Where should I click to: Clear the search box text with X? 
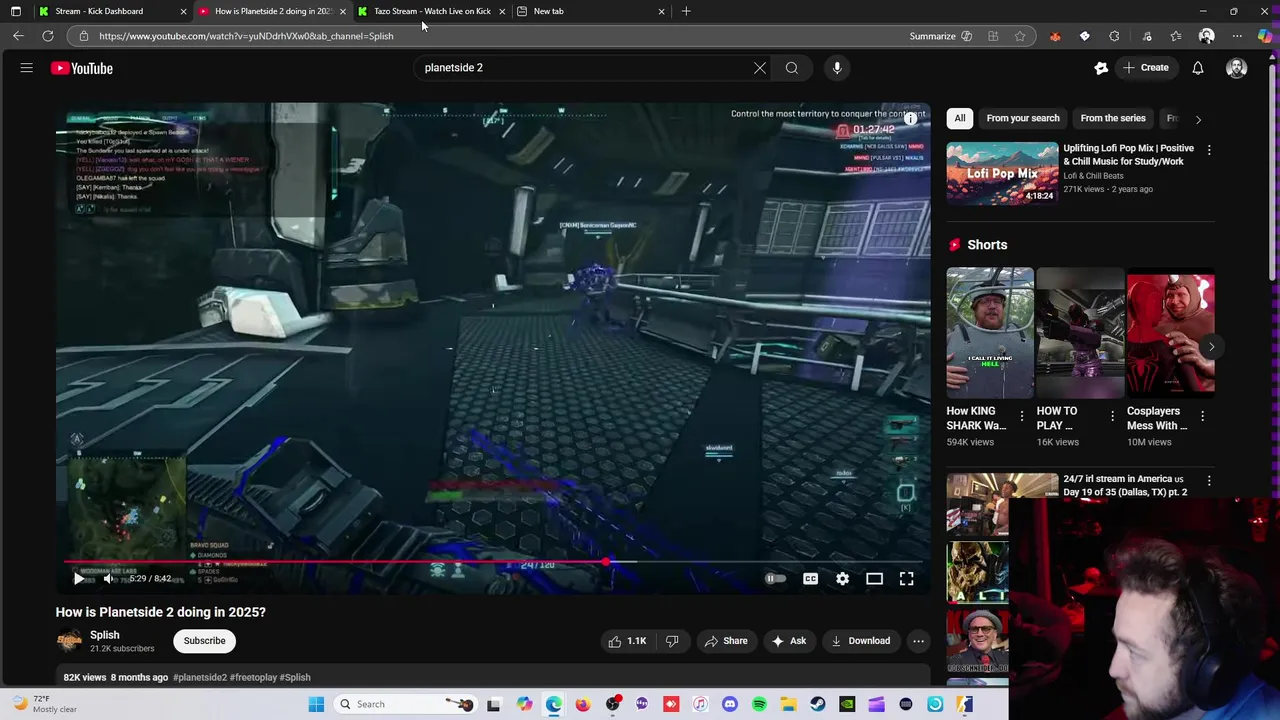coord(760,68)
